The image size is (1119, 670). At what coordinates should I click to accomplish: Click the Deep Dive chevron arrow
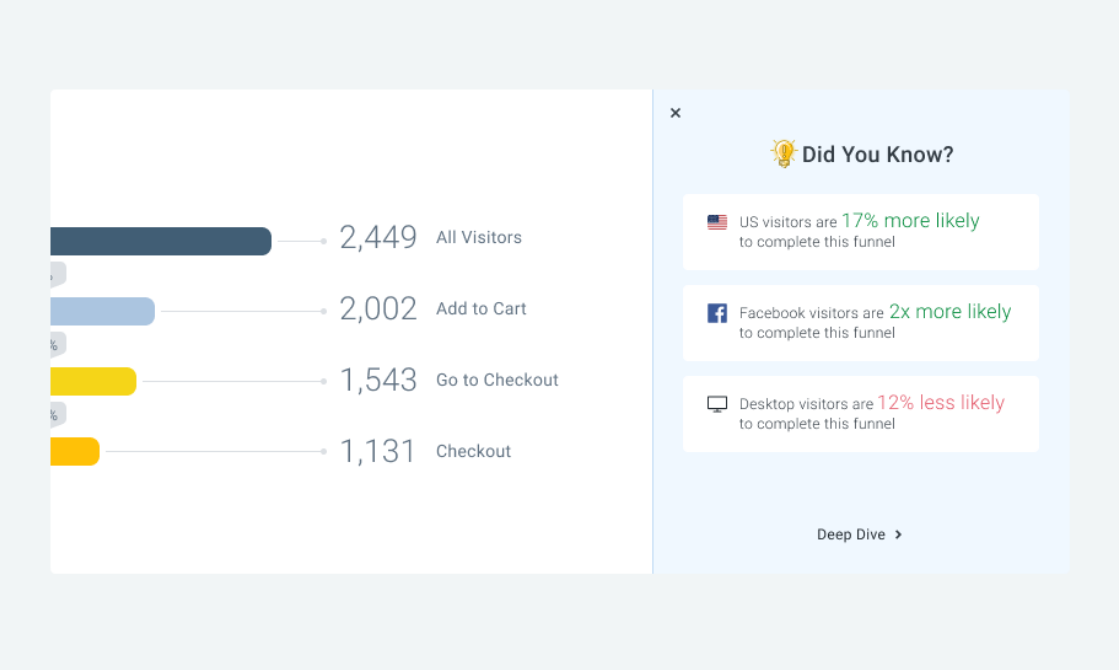[898, 535]
